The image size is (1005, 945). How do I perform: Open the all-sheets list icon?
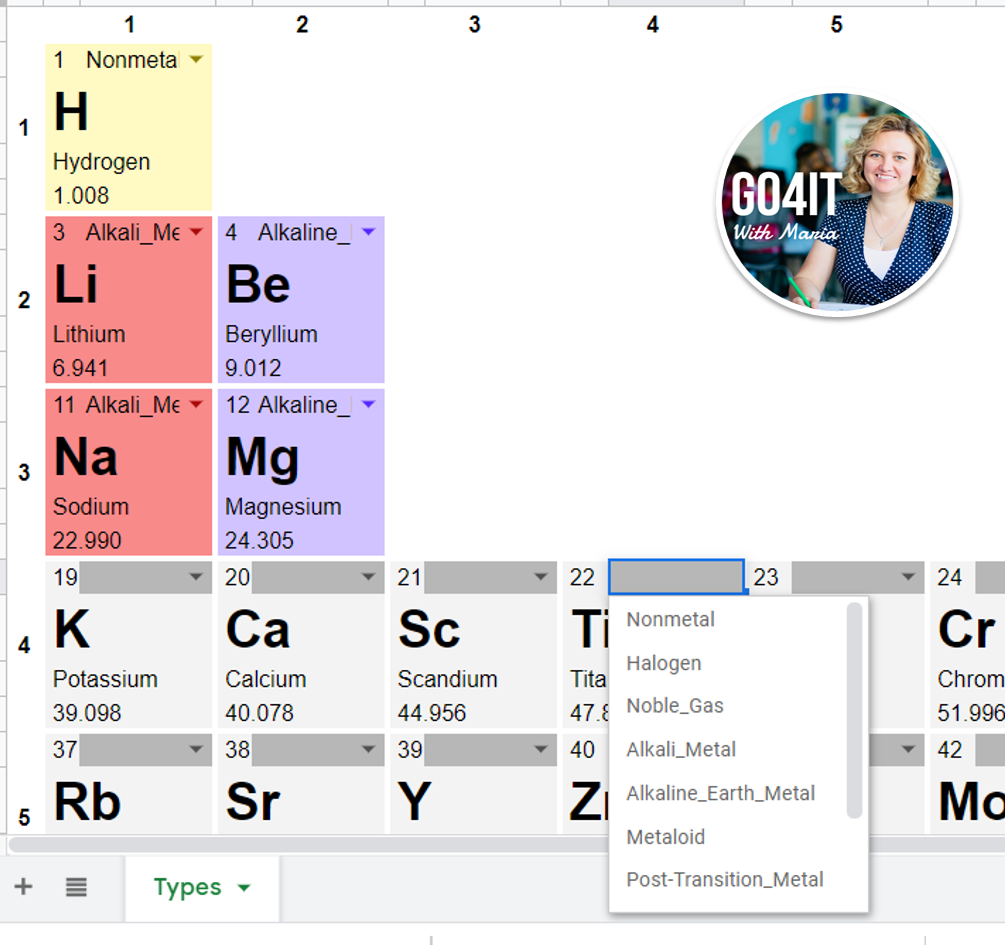pos(76,886)
